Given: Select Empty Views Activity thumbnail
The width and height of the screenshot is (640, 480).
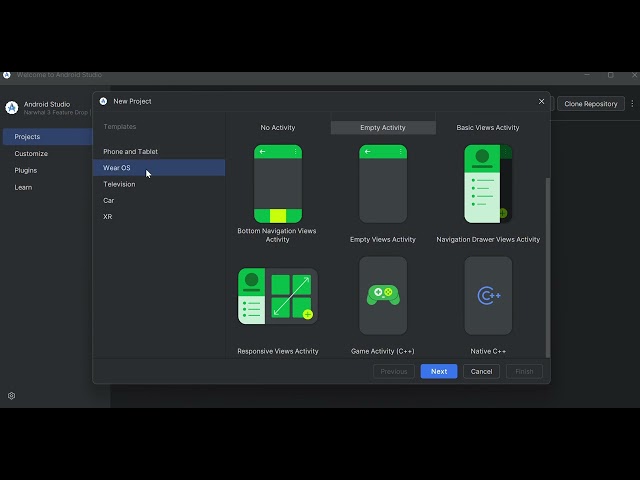Looking at the screenshot, I should coord(383,184).
